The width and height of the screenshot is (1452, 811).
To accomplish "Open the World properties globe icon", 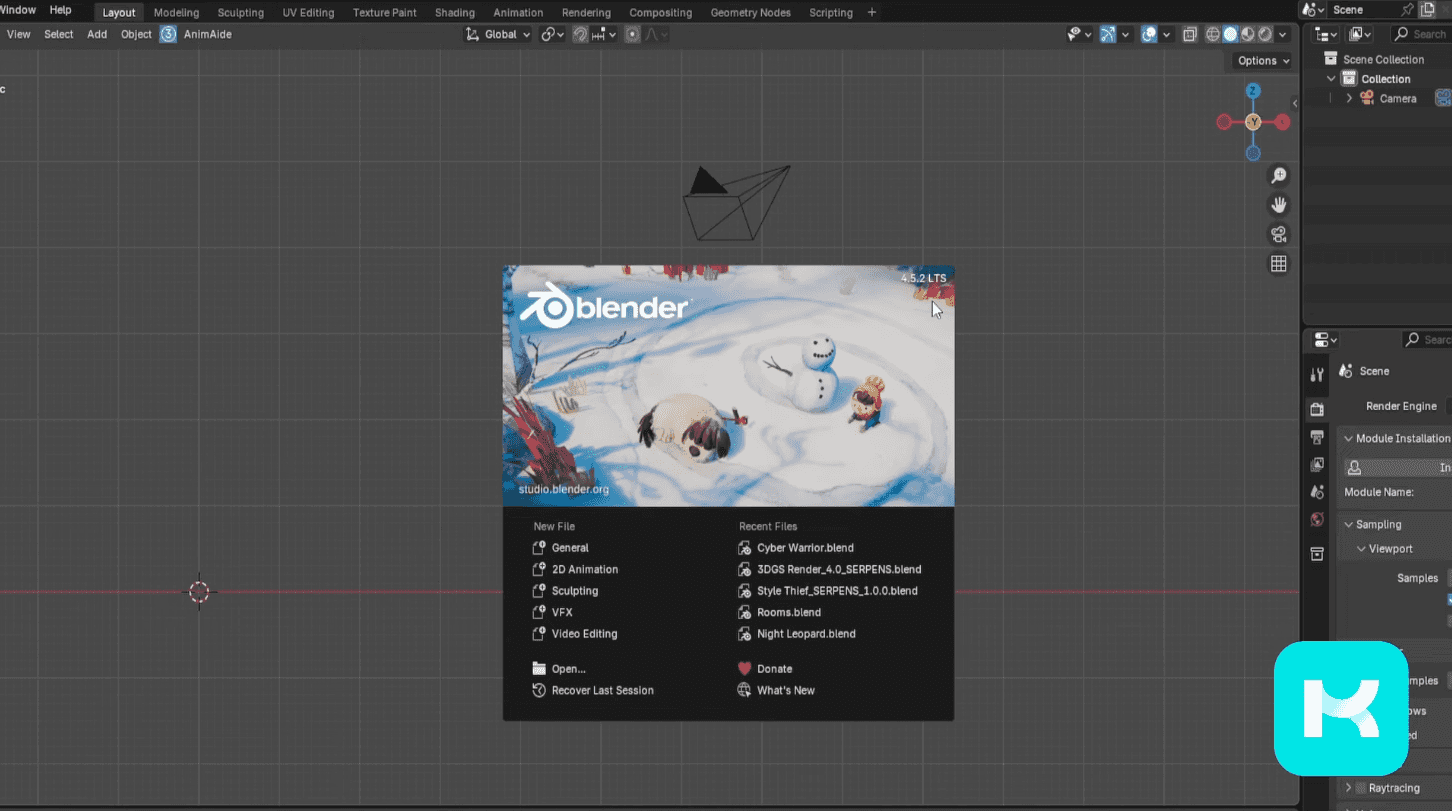I will [1317, 519].
